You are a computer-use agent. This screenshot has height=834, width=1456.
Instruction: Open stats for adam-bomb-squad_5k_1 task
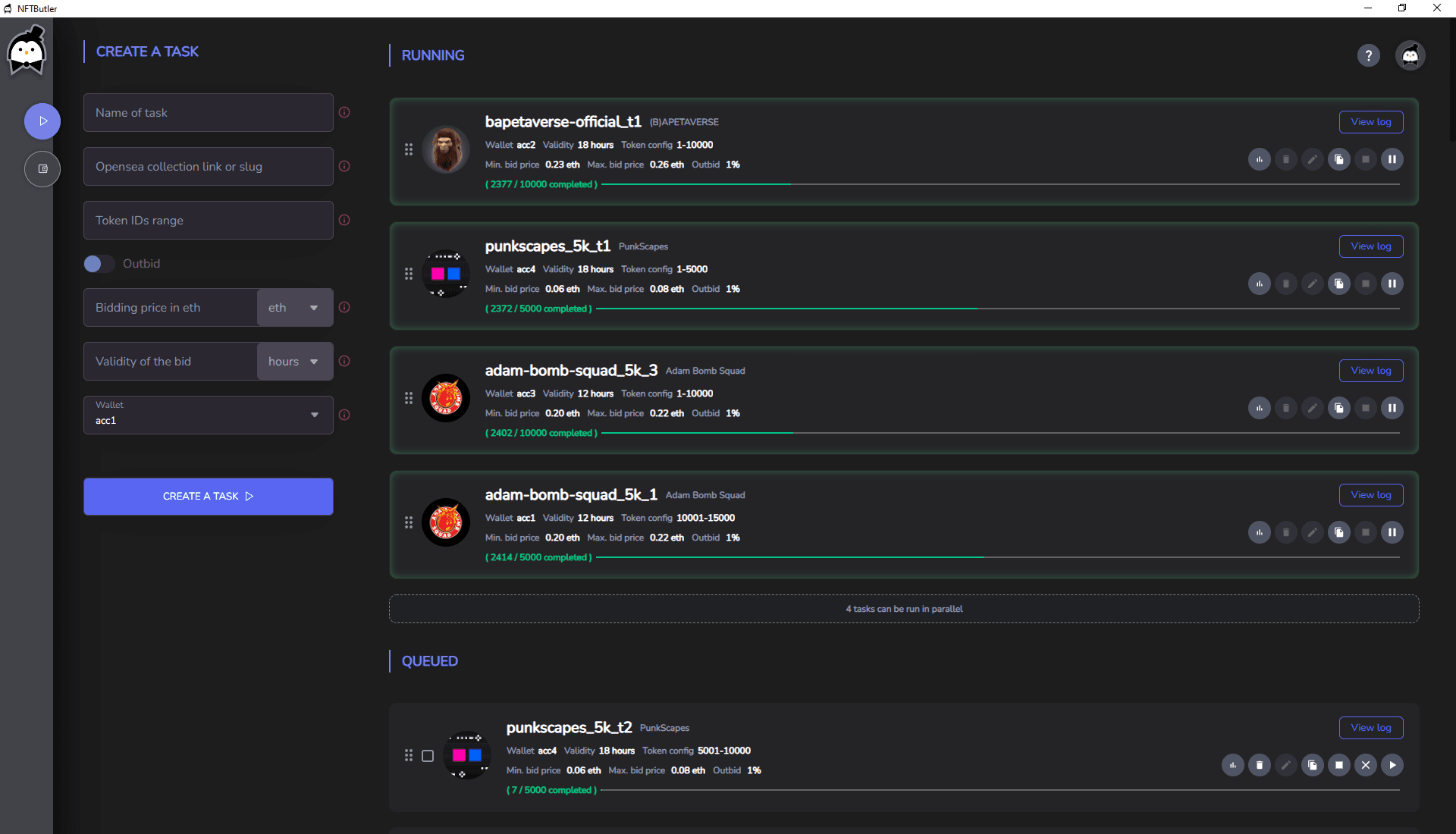pyautogui.click(x=1260, y=532)
